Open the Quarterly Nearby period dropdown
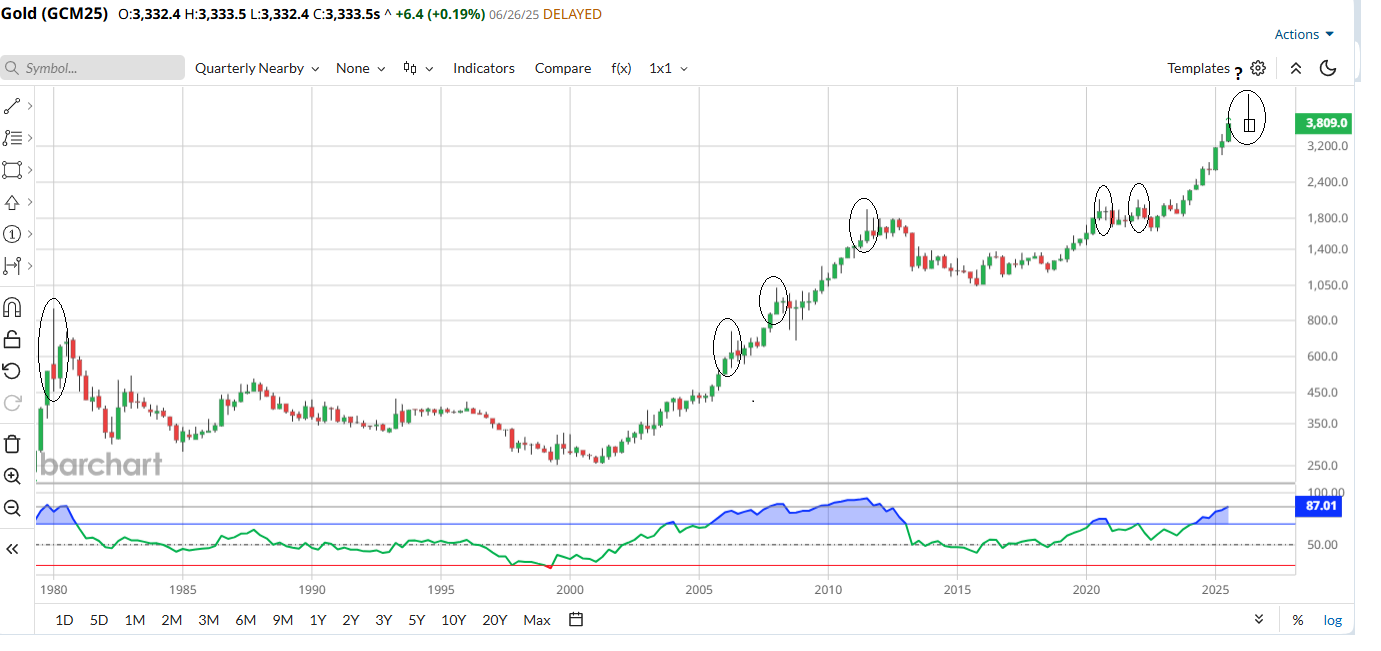This screenshot has height=651, width=1381. (x=257, y=68)
